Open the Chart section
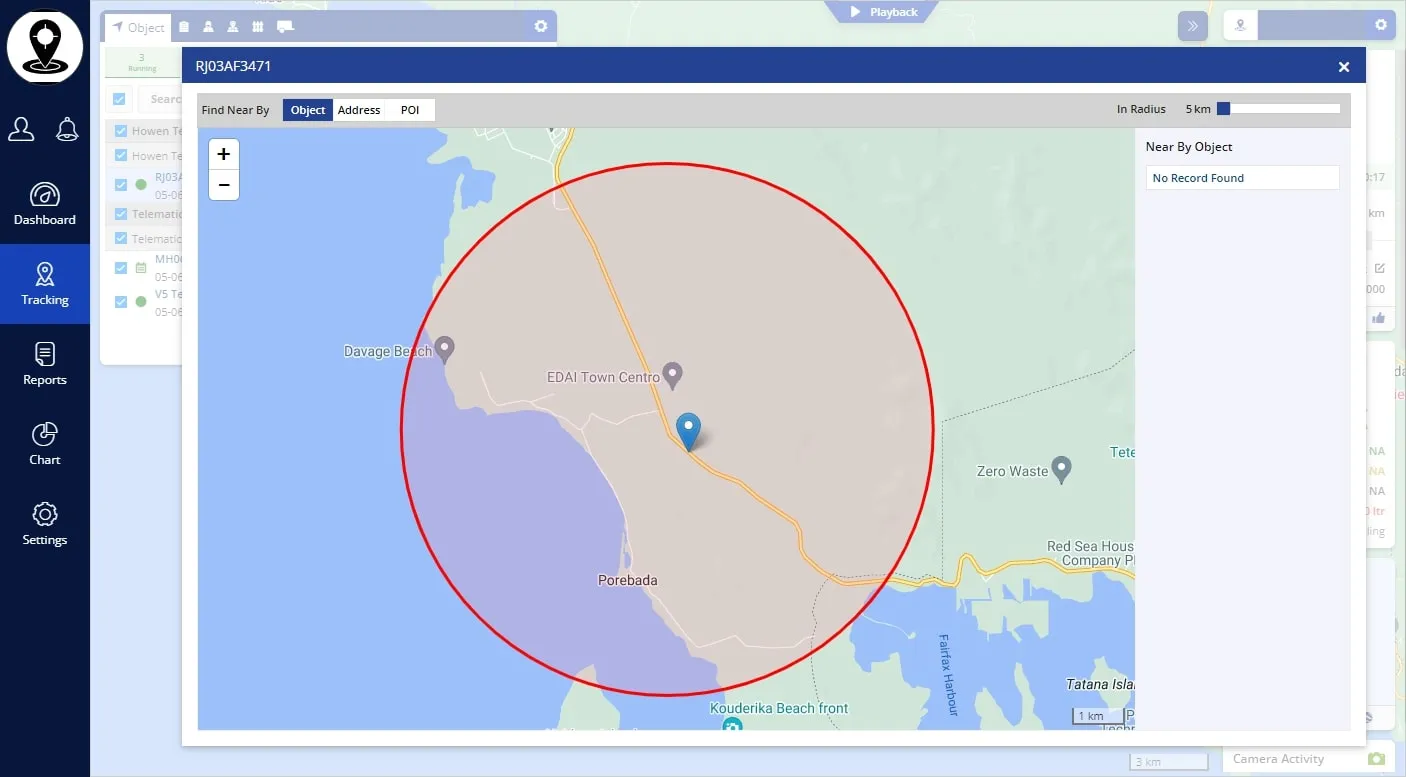This screenshot has width=1406, height=777. 45,444
